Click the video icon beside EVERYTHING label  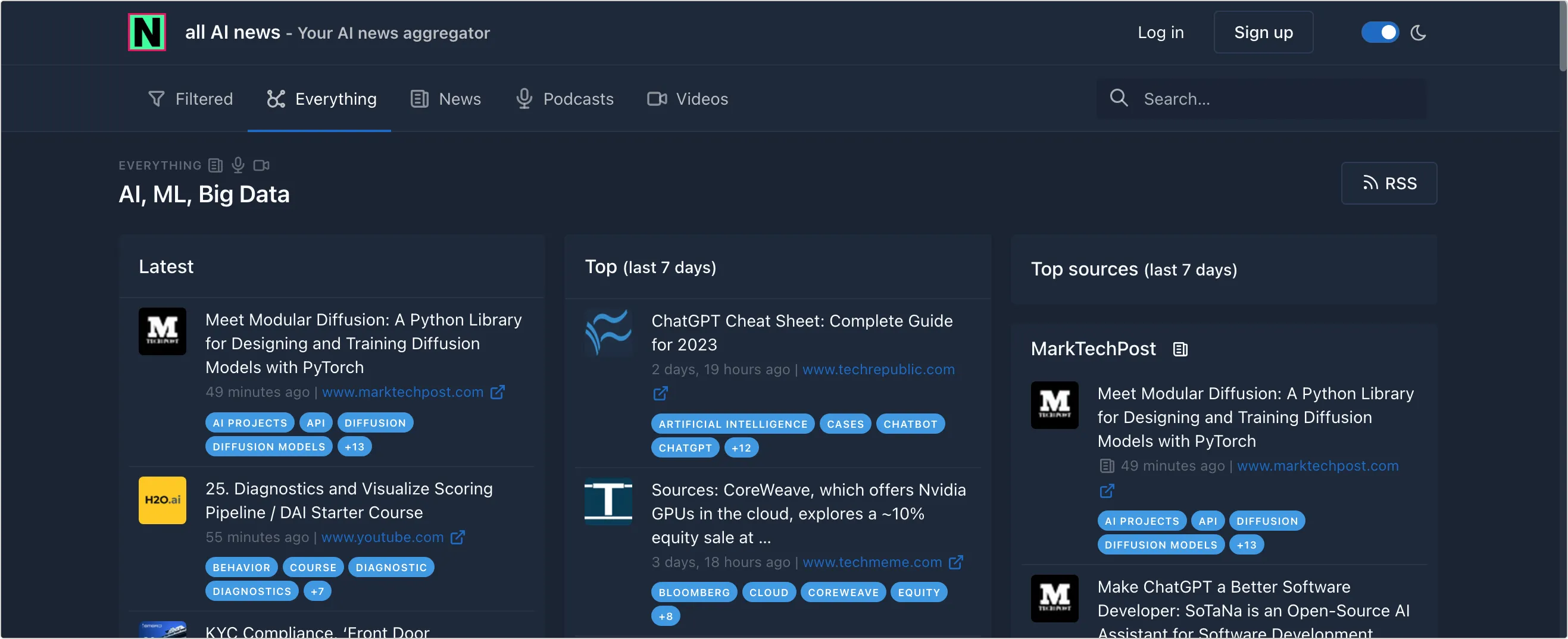click(x=261, y=165)
